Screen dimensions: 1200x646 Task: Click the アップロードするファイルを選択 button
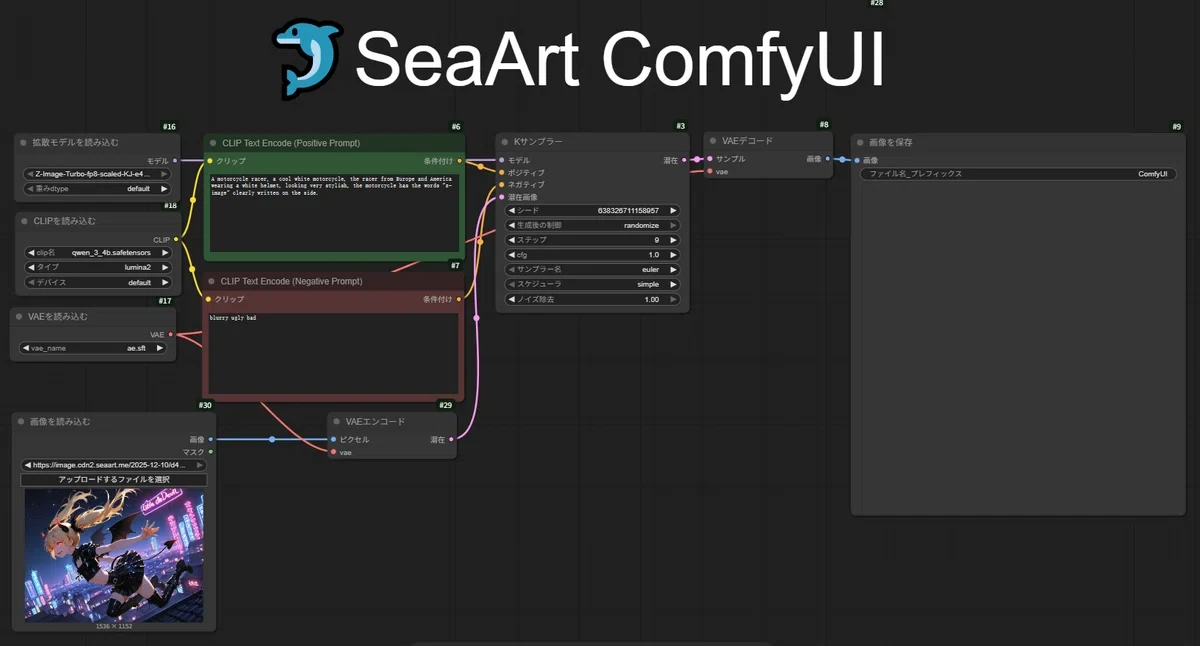pyautogui.click(x=114, y=480)
